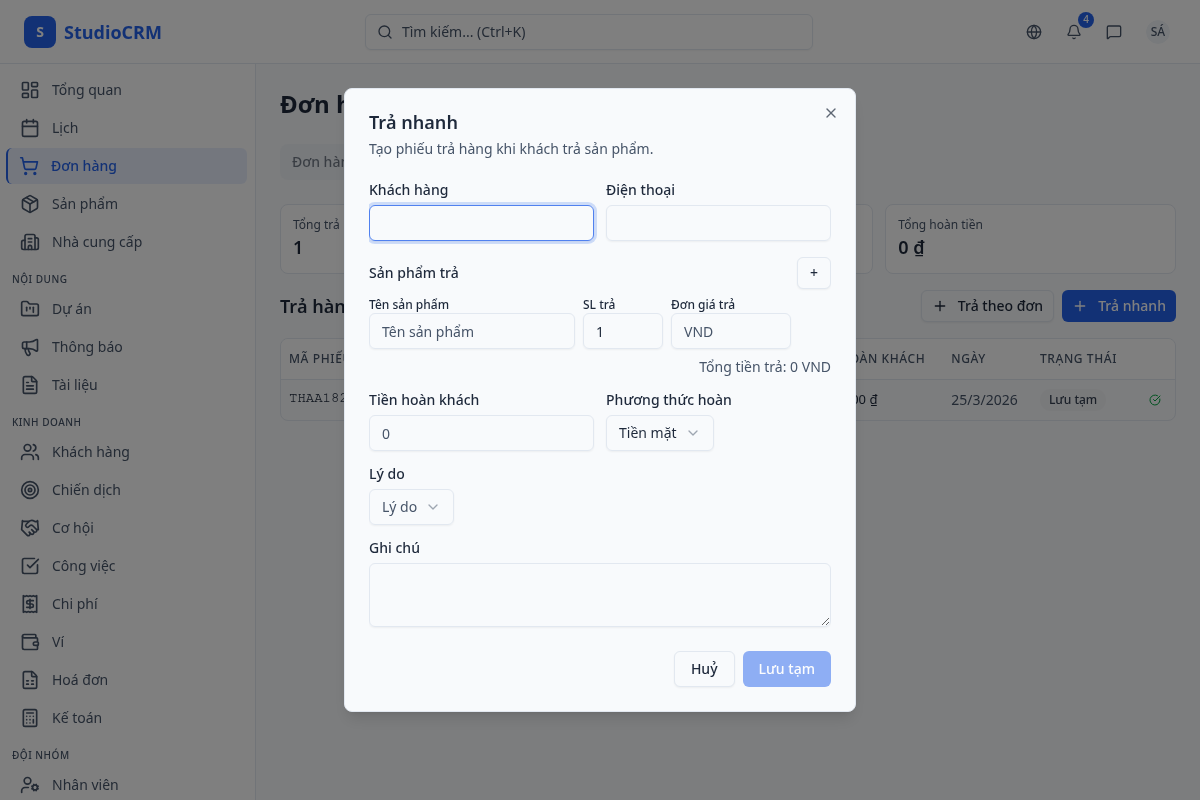
Task: Focus the Khách hàng input field
Action: pyautogui.click(x=481, y=223)
